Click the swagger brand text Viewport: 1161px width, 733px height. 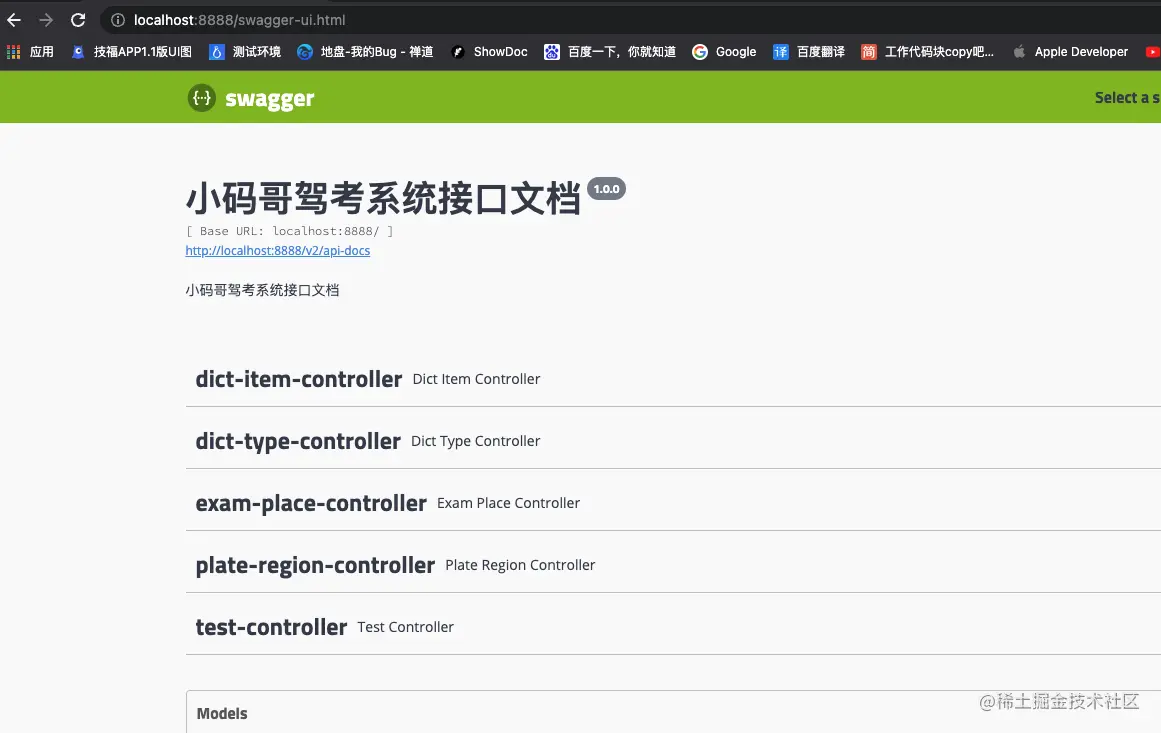270,99
